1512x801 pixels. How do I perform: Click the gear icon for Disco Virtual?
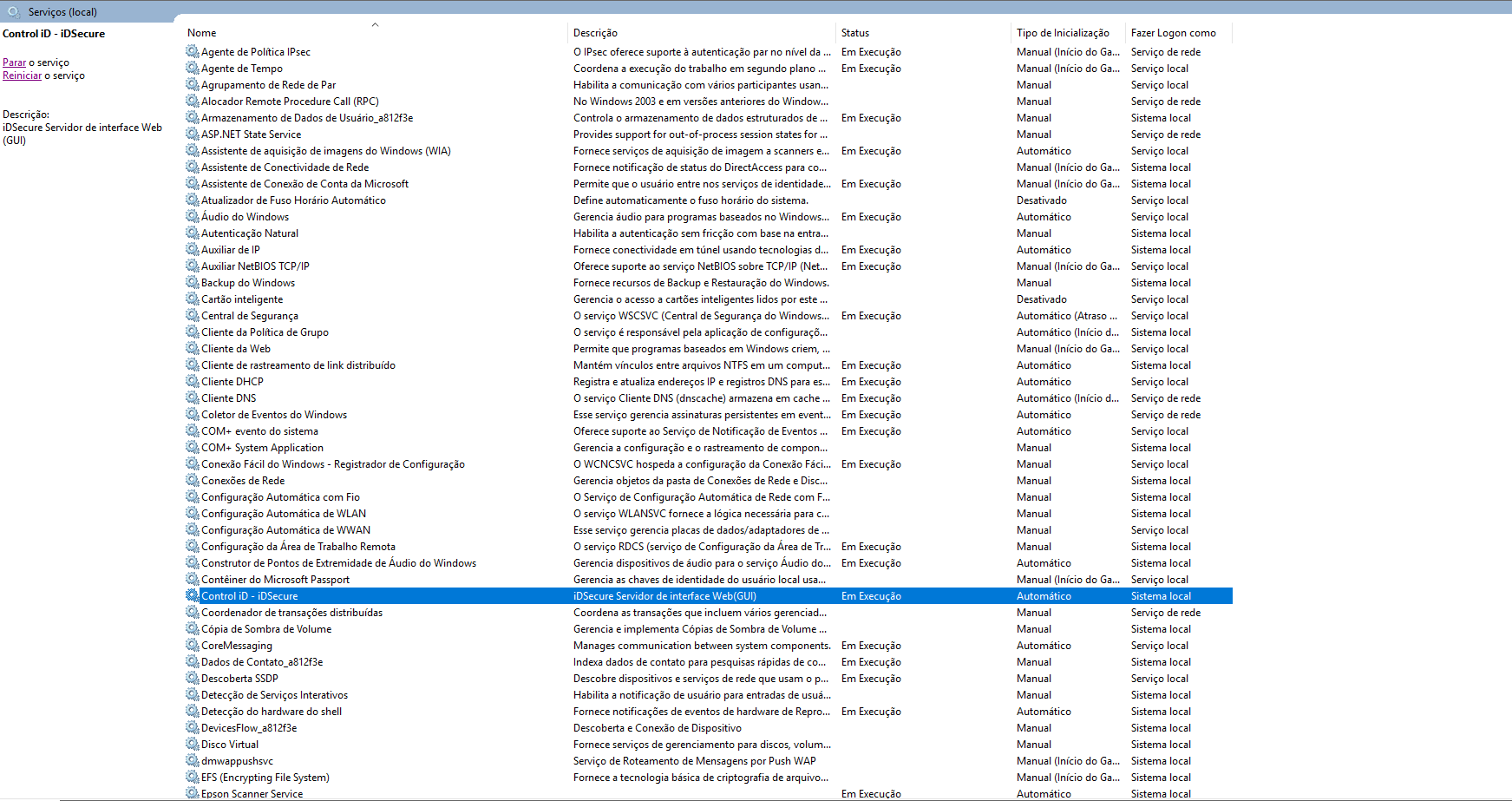pos(192,745)
